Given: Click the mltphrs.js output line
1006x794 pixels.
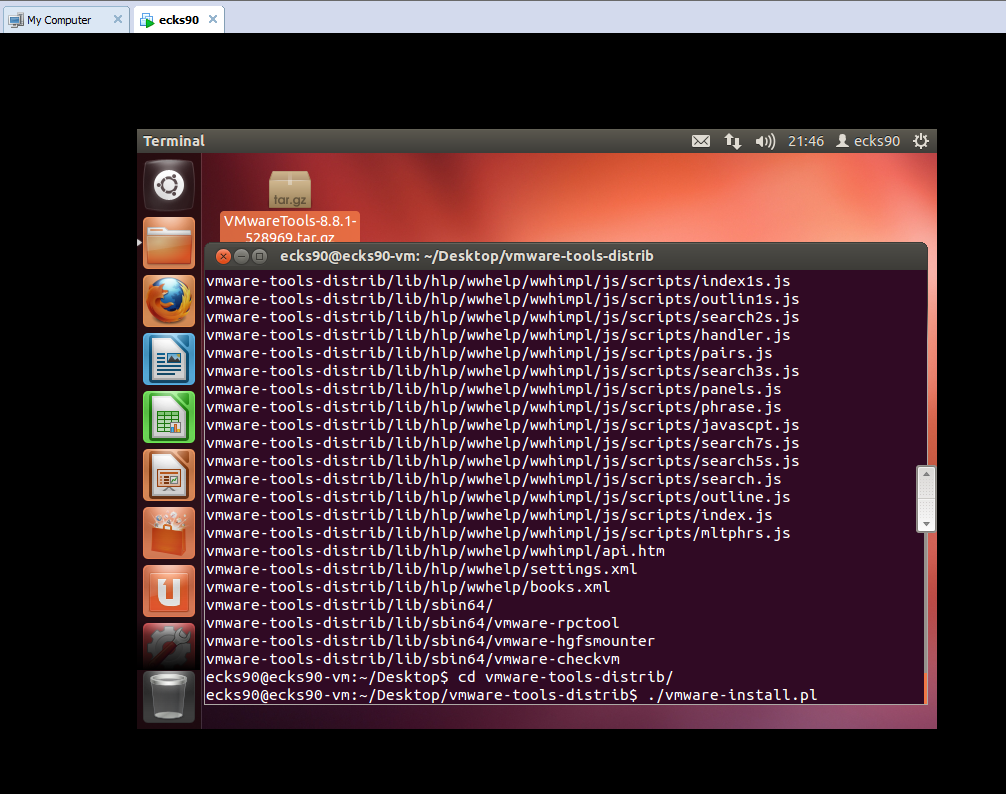Looking at the screenshot, I should pyautogui.click(x=498, y=534).
